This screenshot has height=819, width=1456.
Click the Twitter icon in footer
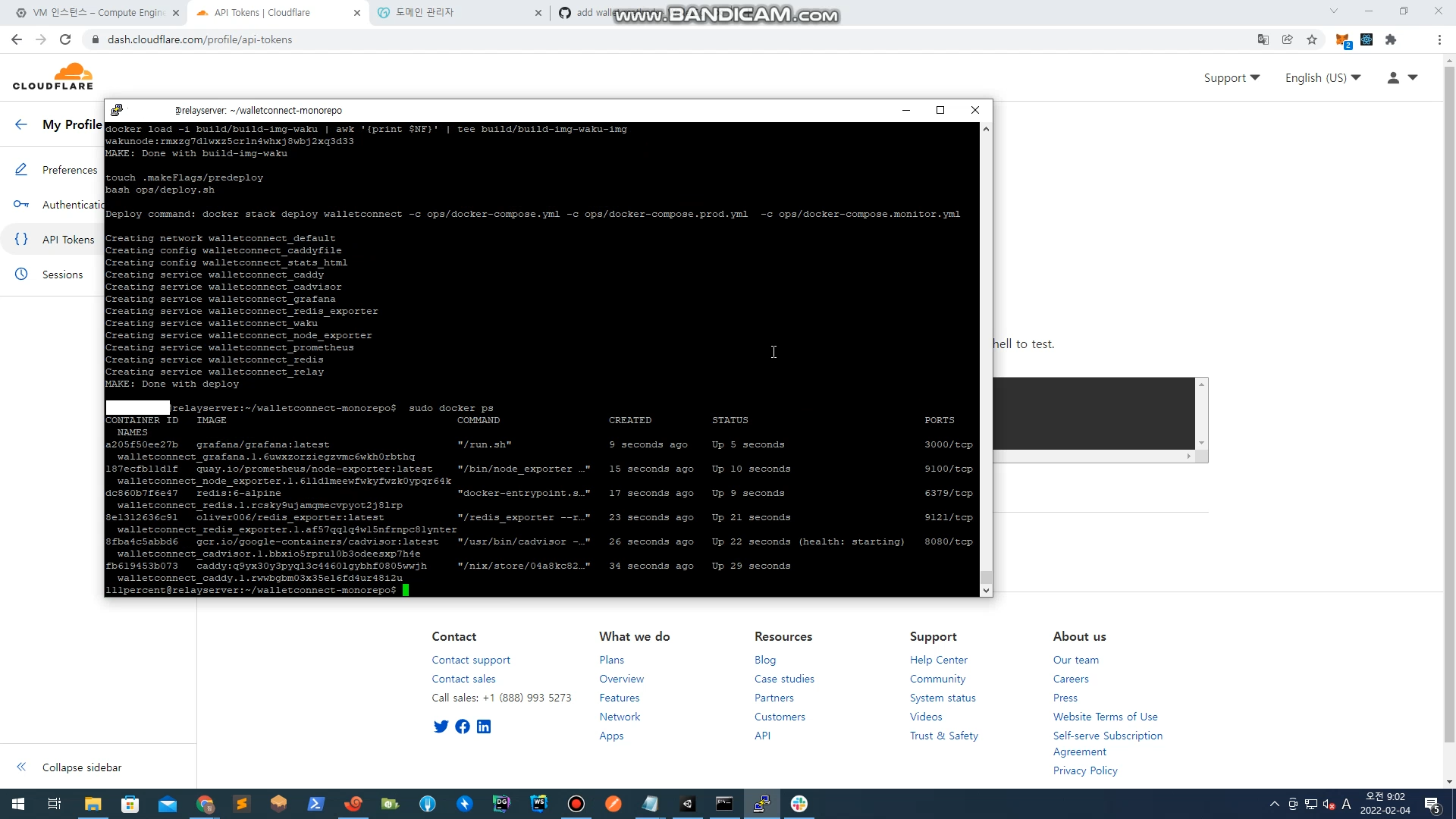click(x=441, y=726)
